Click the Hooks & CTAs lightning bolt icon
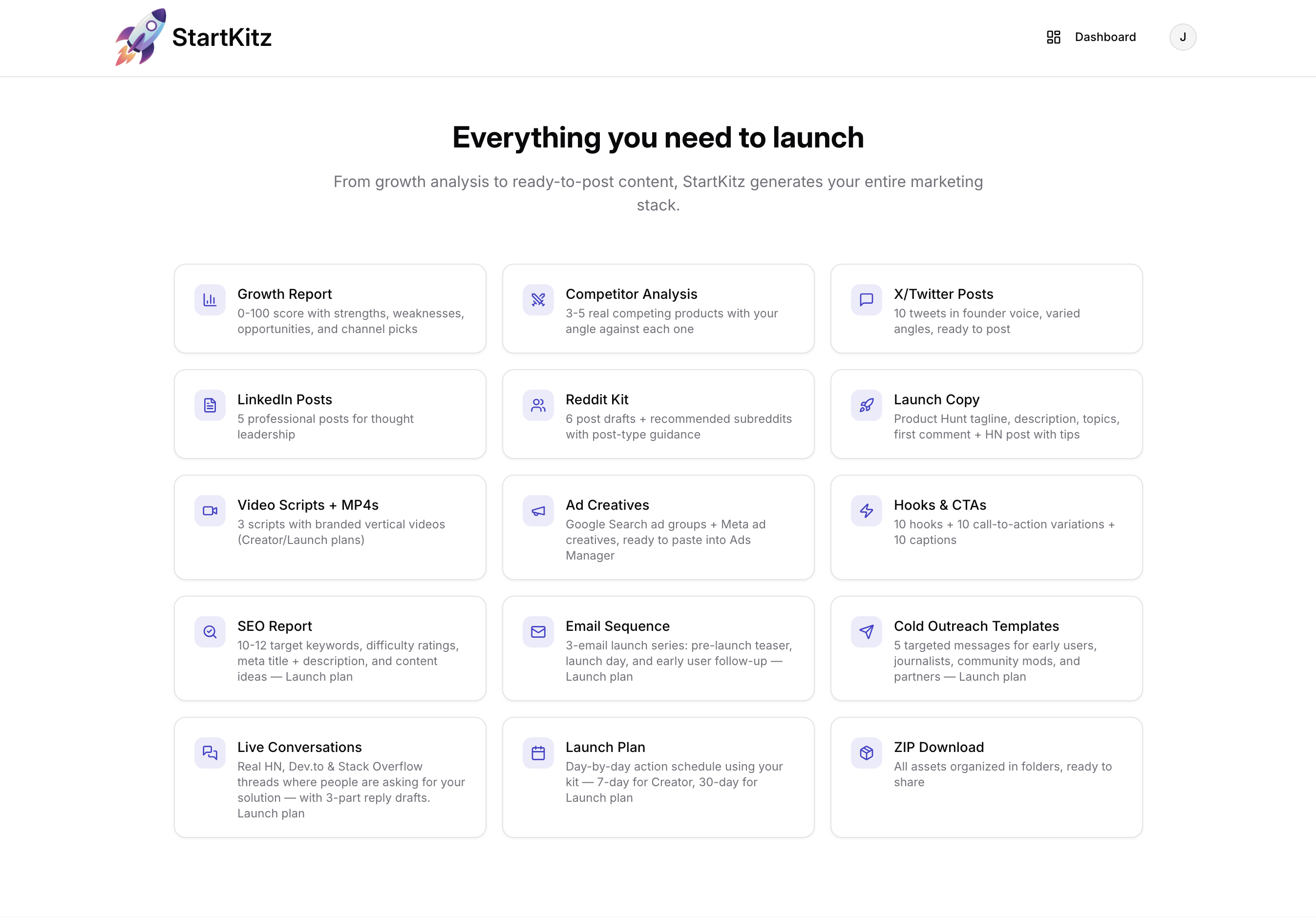Viewport: 1316px width, 918px height. click(x=866, y=511)
